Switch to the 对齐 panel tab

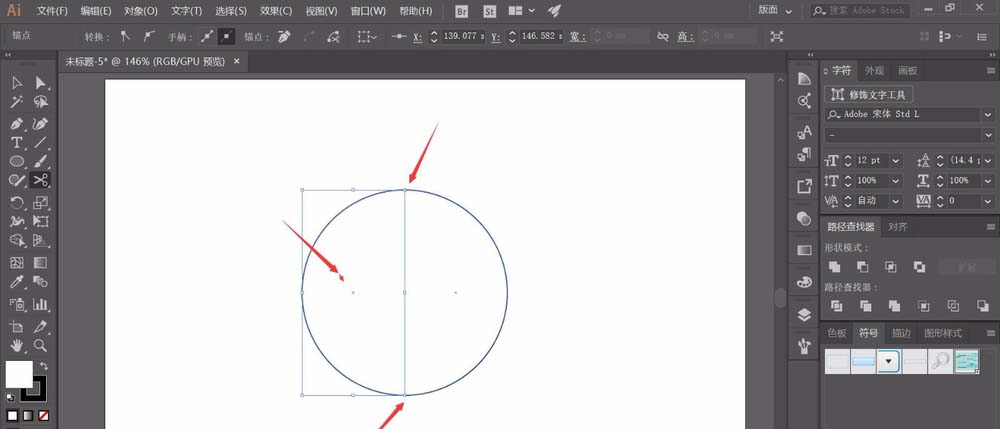898,227
